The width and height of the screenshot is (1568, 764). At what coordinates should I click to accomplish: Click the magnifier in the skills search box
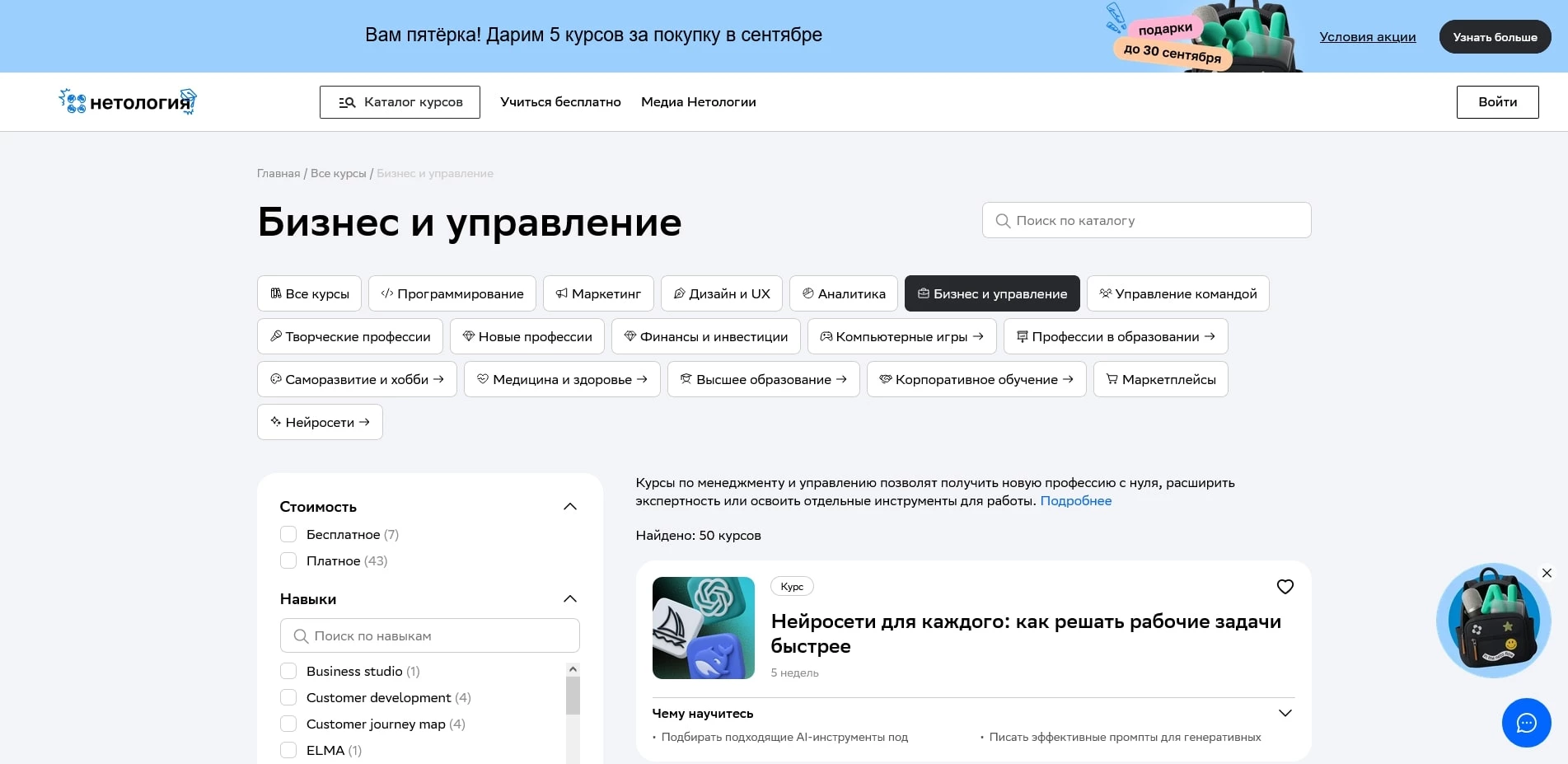tap(302, 635)
